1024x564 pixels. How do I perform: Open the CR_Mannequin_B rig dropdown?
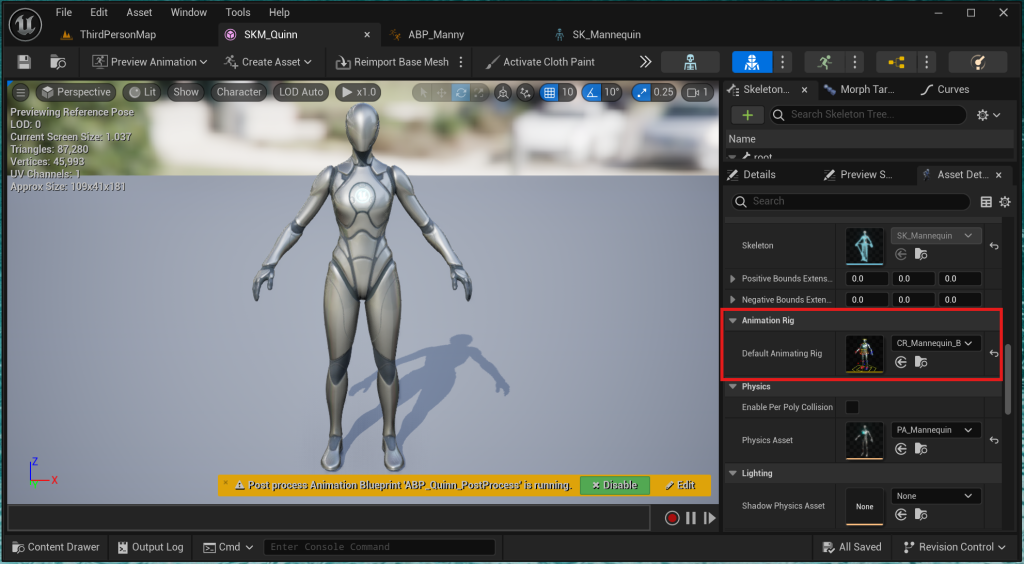(x=936, y=343)
